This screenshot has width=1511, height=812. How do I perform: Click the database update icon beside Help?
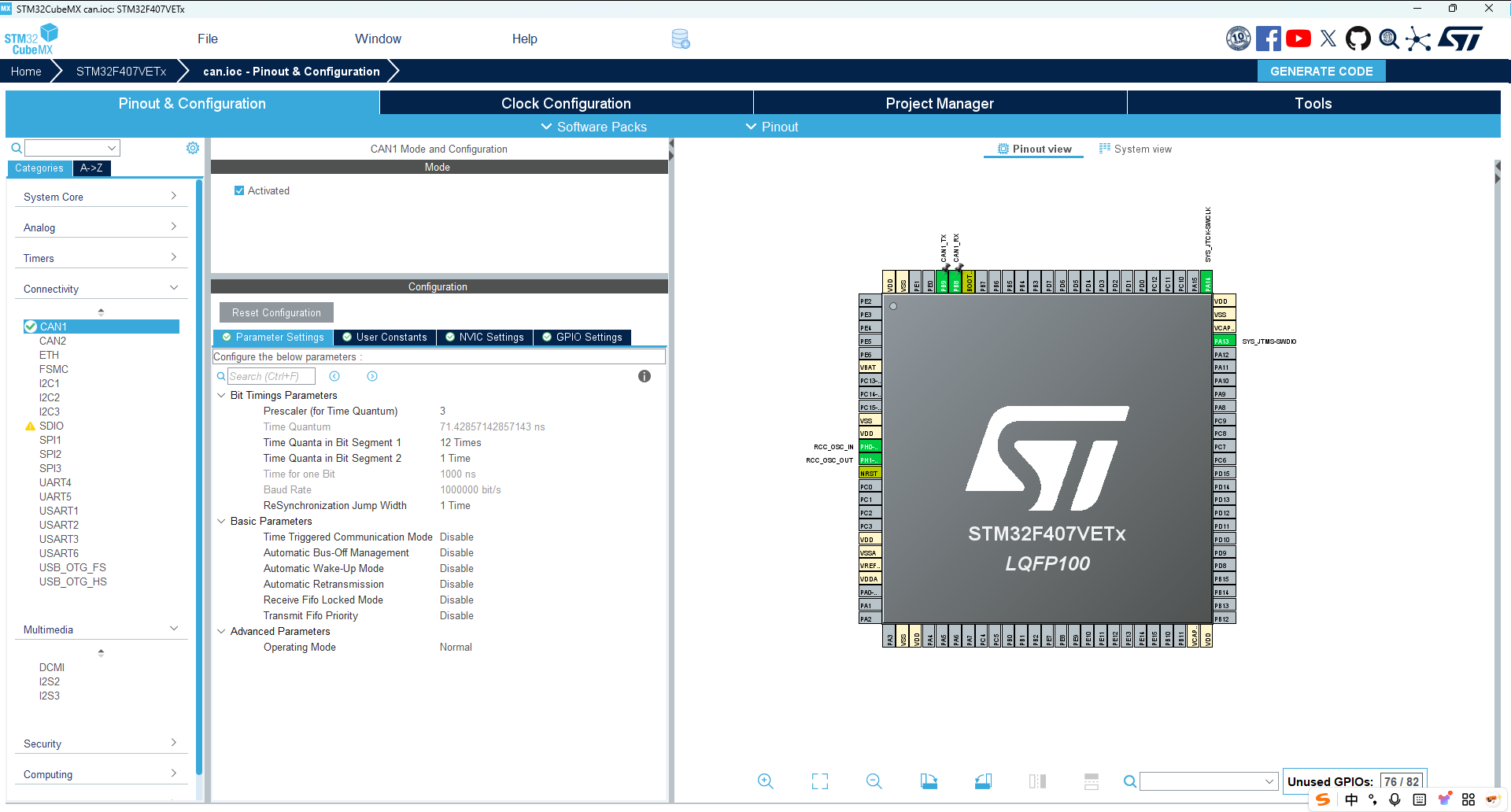681,39
